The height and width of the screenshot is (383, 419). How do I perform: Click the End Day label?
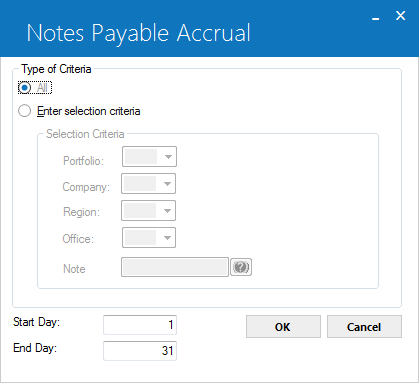coord(35,348)
